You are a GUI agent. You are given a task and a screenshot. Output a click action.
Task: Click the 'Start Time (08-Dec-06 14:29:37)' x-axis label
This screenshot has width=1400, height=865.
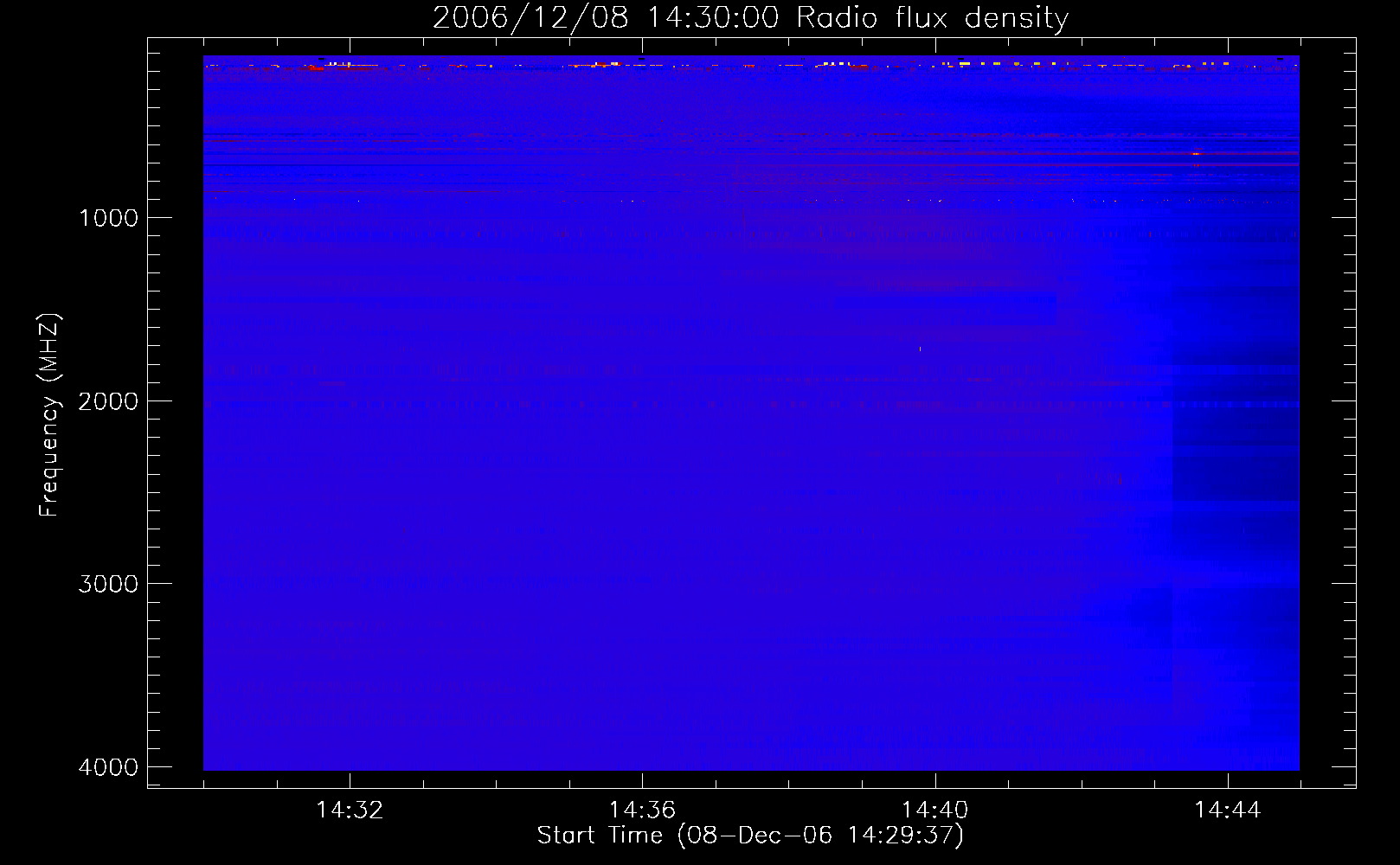click(x=750, y=836)
